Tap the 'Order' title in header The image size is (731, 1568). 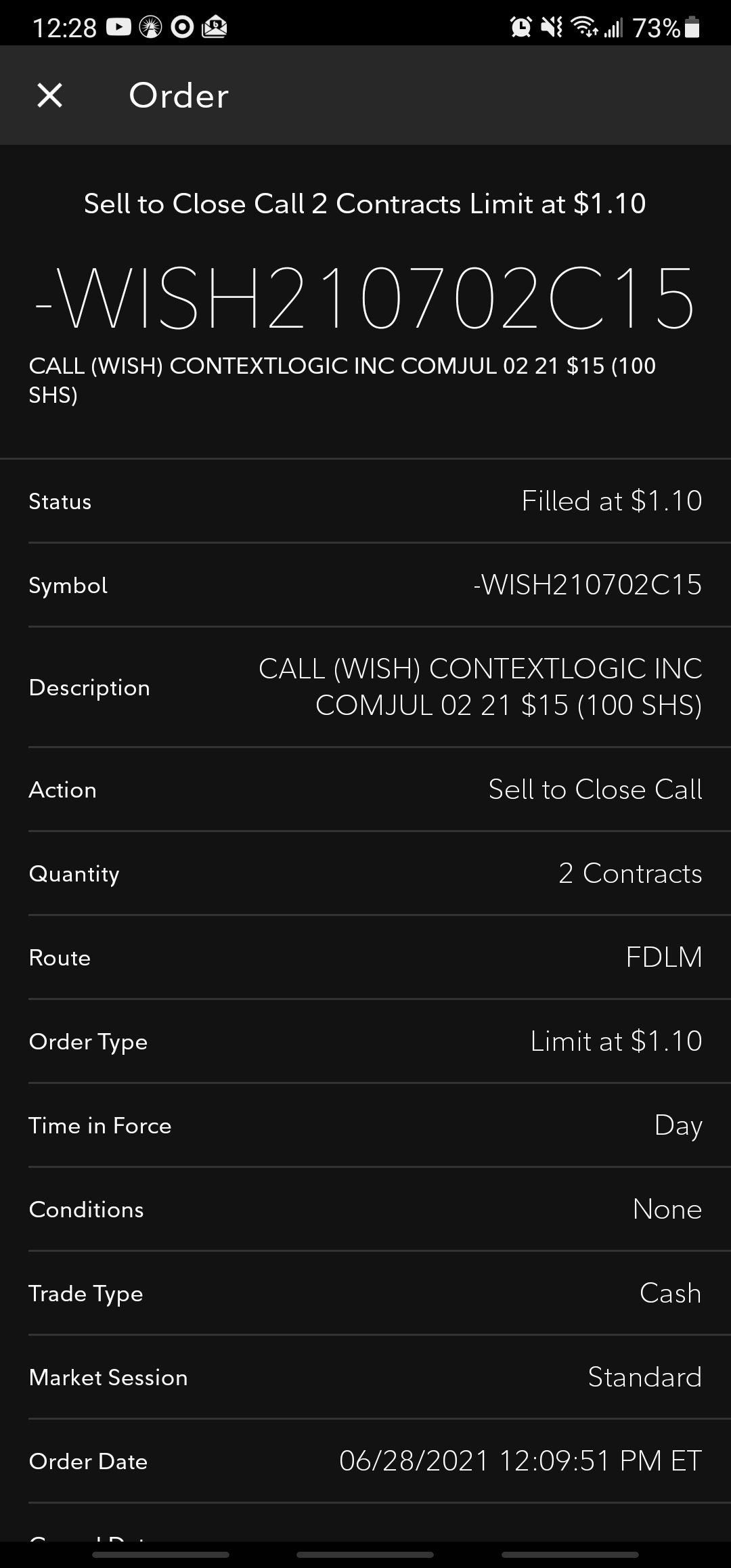click(x=179, y=95)
